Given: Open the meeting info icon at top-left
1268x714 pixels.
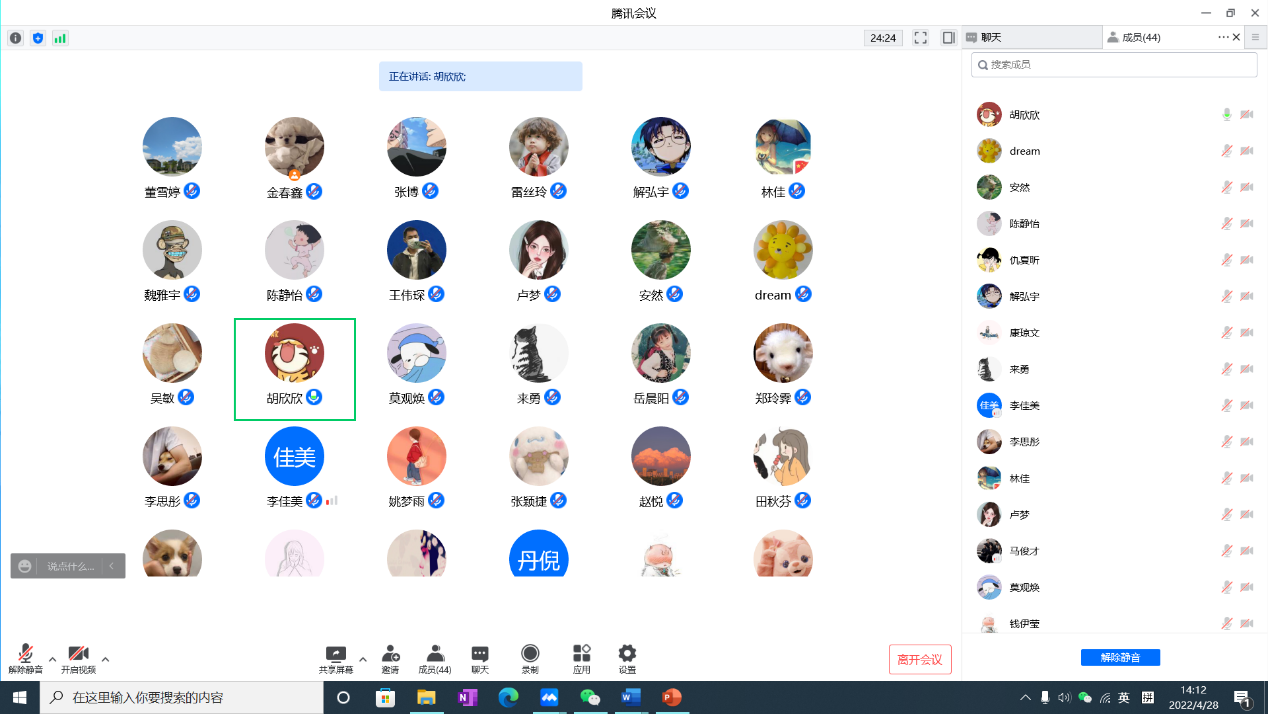Looking at the screenshot, I should [15, 38].
